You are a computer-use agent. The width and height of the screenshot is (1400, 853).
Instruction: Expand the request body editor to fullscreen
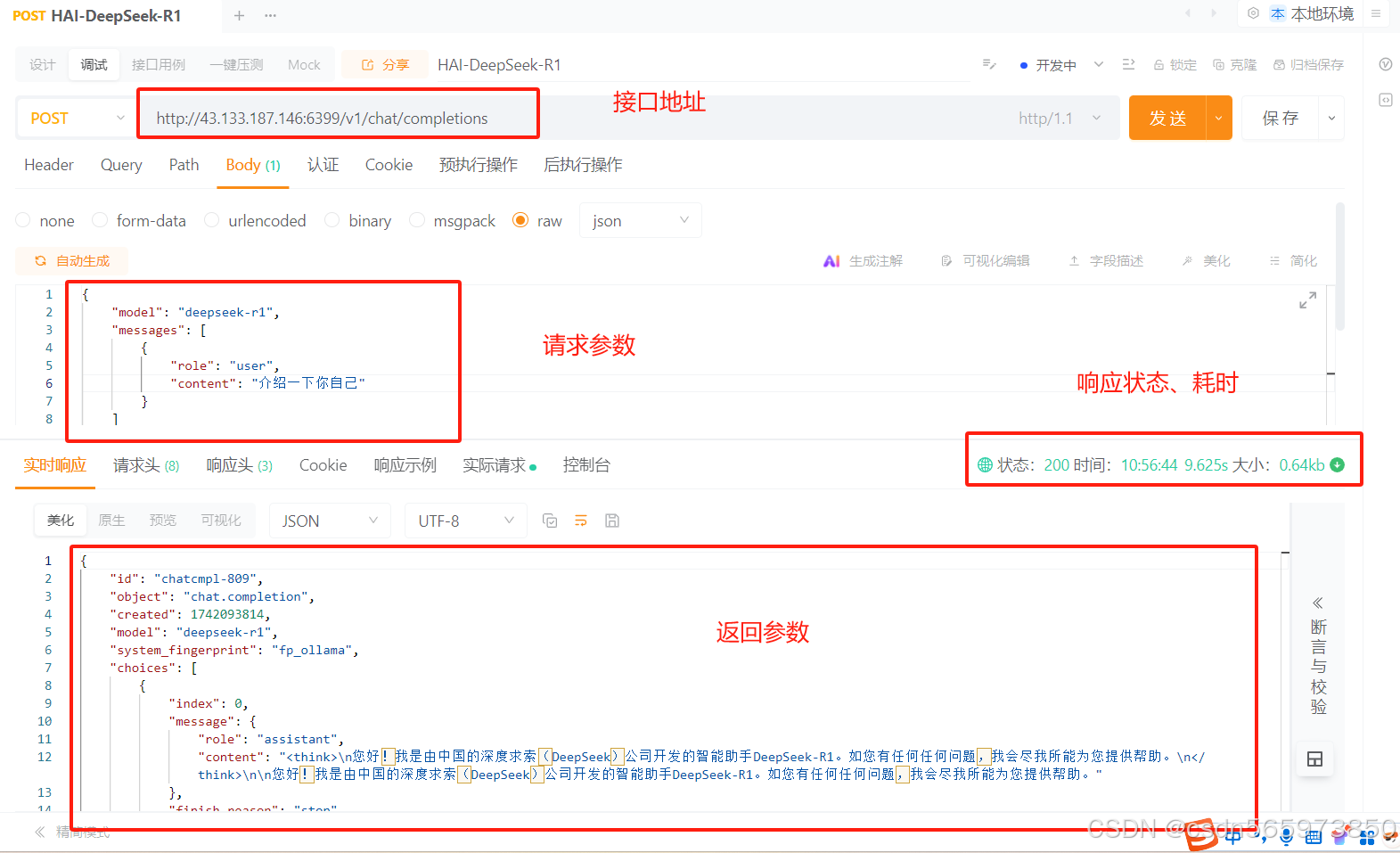click(1307, 301)
